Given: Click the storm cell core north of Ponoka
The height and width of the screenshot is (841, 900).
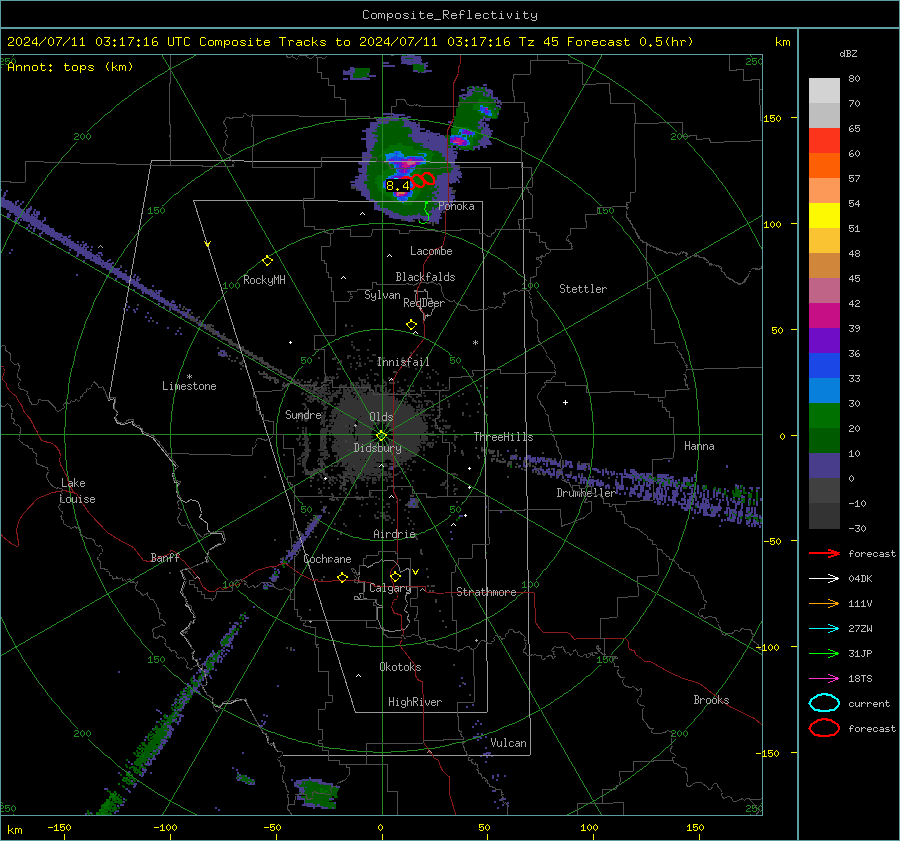Looking at the screenshot, I should pos(408,165).
